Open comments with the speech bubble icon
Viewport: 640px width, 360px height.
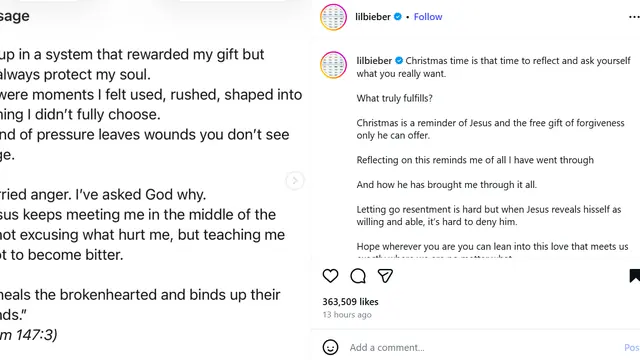(x=358, y=276)
